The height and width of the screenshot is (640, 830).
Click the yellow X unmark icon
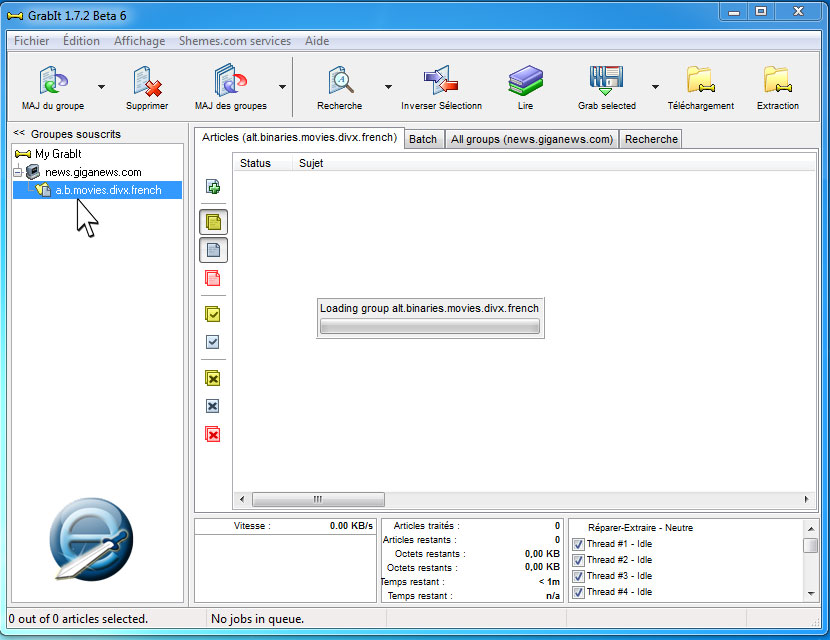tap(213, 378)
